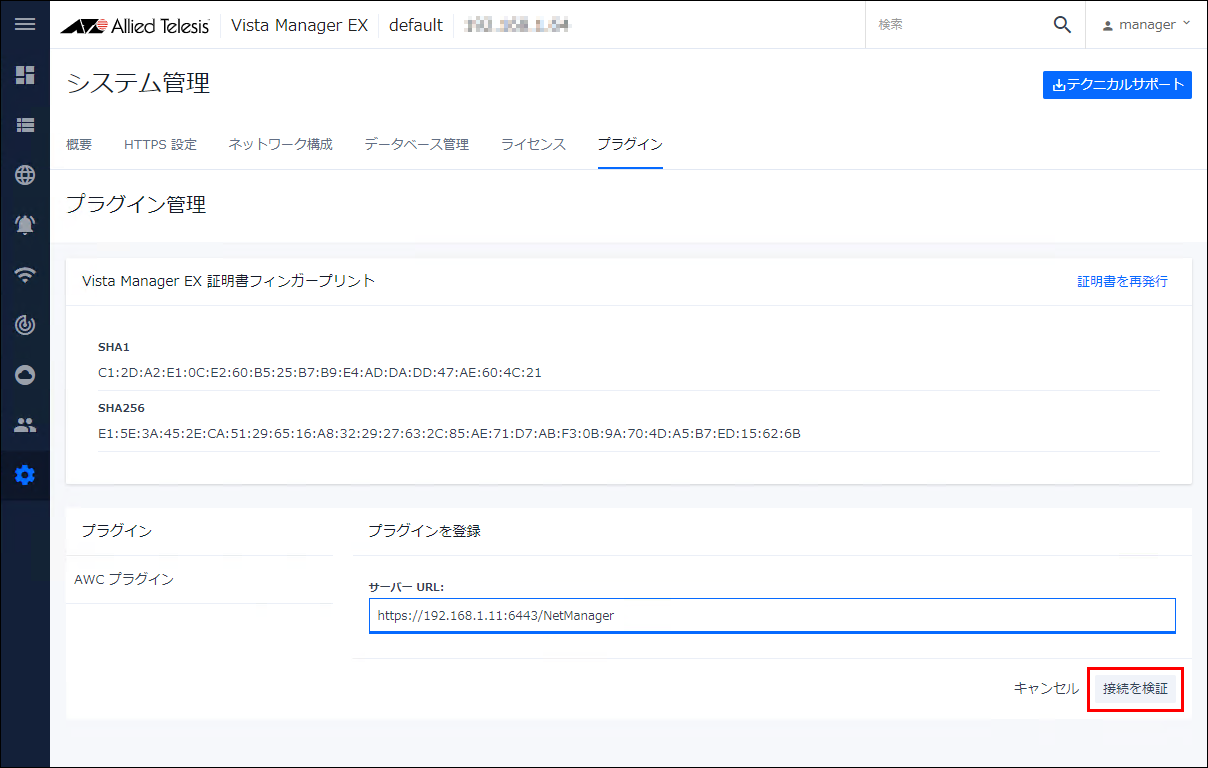Open the radar target sidebar icon
Screen dimensions: 1208x768
tap(25, 324)
